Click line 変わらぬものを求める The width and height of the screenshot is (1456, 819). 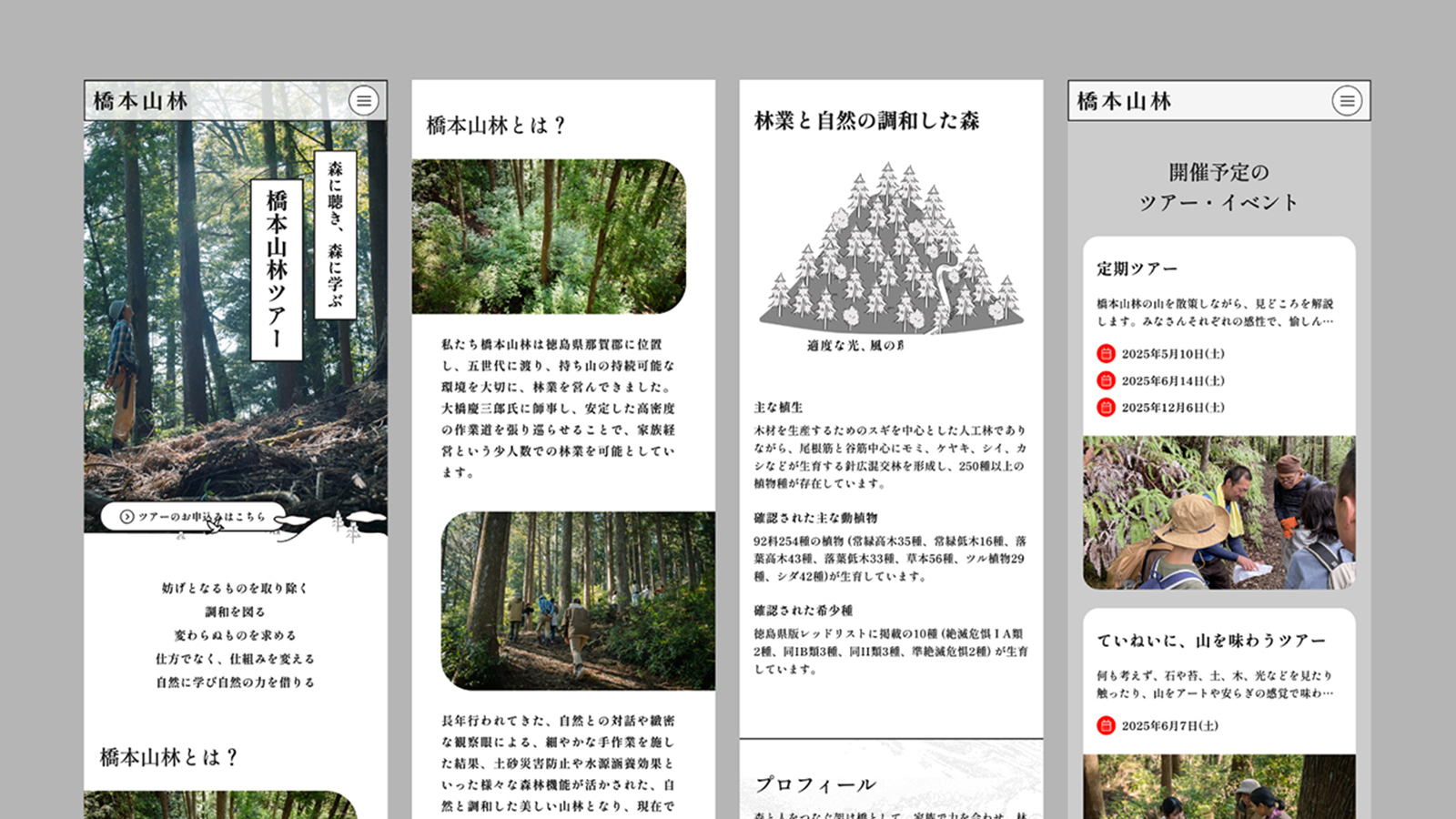[x=235, y=635]
